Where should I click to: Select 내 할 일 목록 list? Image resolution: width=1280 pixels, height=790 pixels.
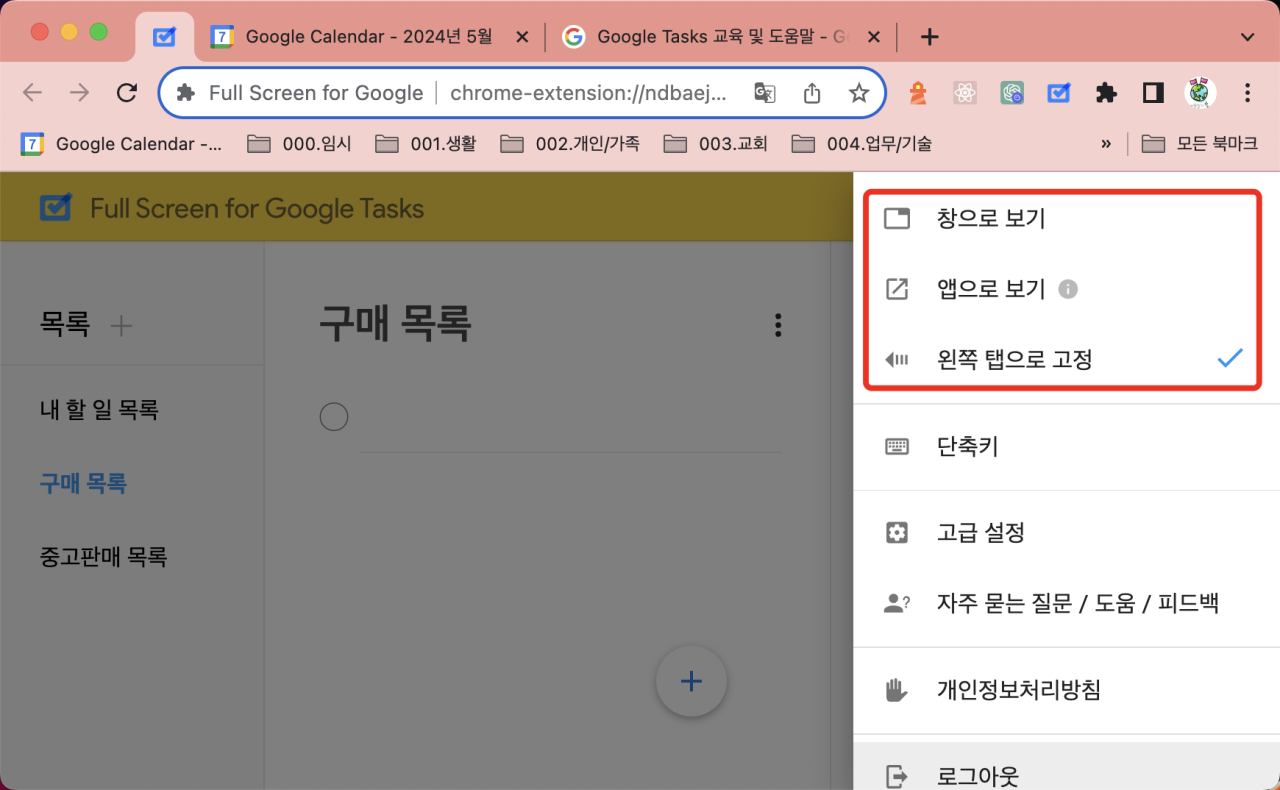coord(99,409)
